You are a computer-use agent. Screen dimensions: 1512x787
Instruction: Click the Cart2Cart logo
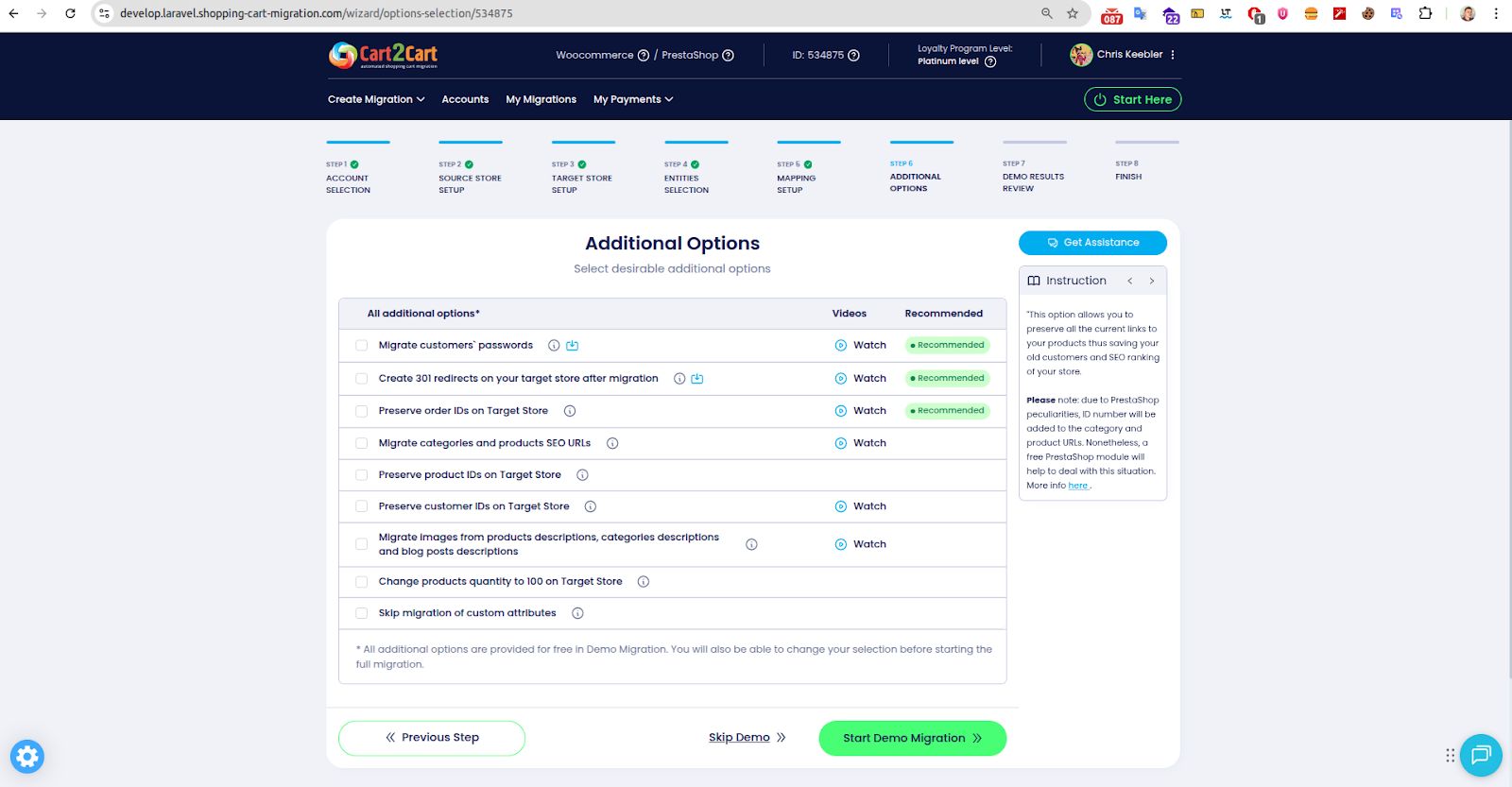point(383,55)
